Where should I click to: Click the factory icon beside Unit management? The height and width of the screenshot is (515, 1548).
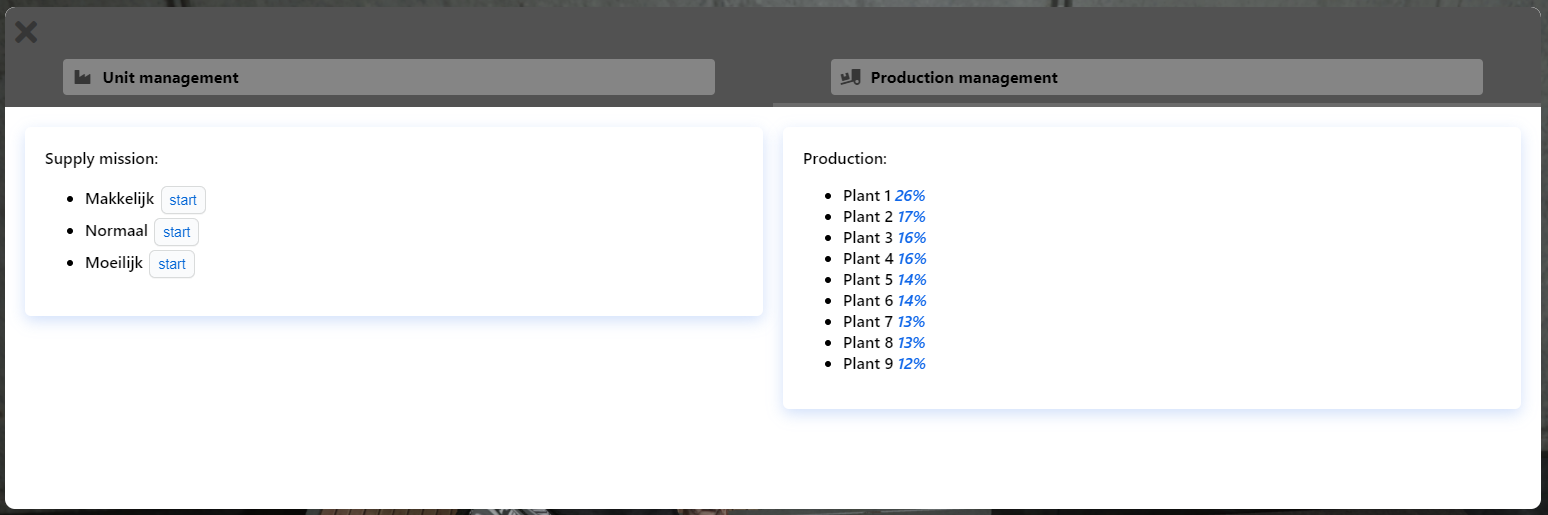point(83,77)
